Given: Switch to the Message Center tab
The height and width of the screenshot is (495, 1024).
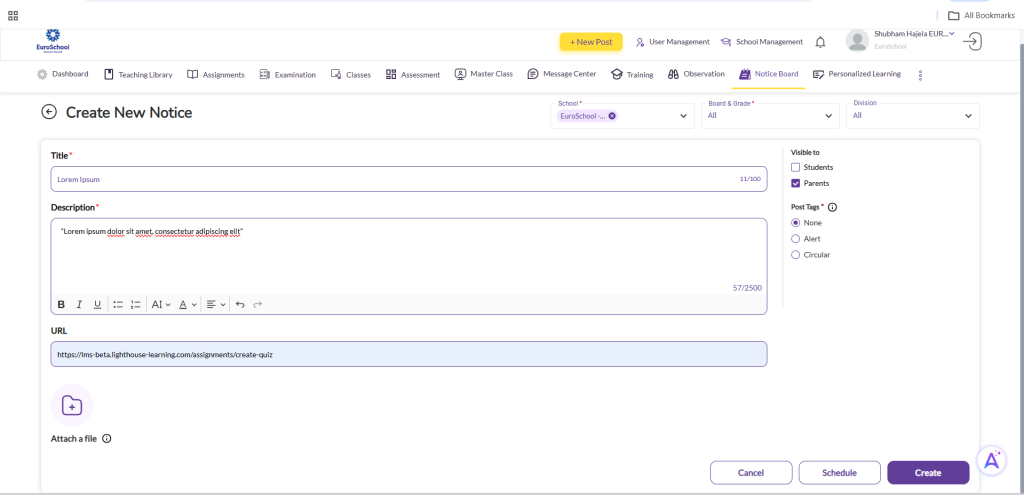Looking at the screenshot, I should (562, 74).
